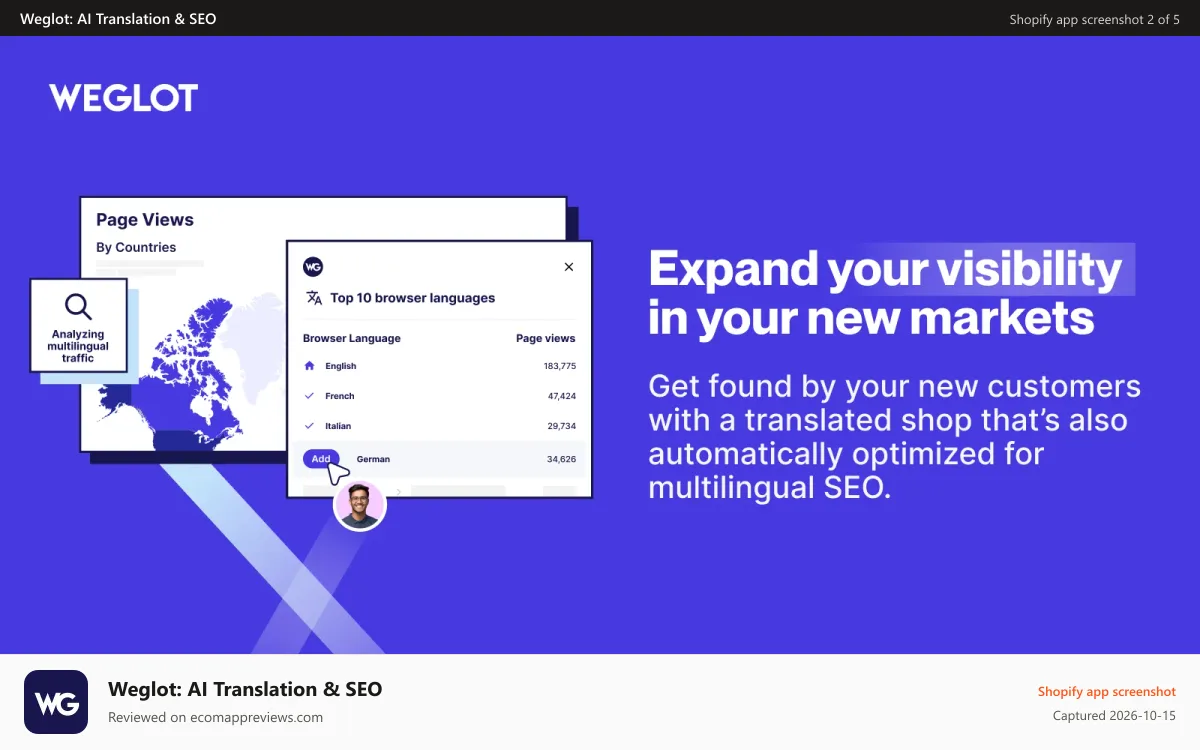Image resolution: width=1200 pixels, height=750 pixels.
Task: Click the Weglot WG app icon in footer
Action: 56,702
